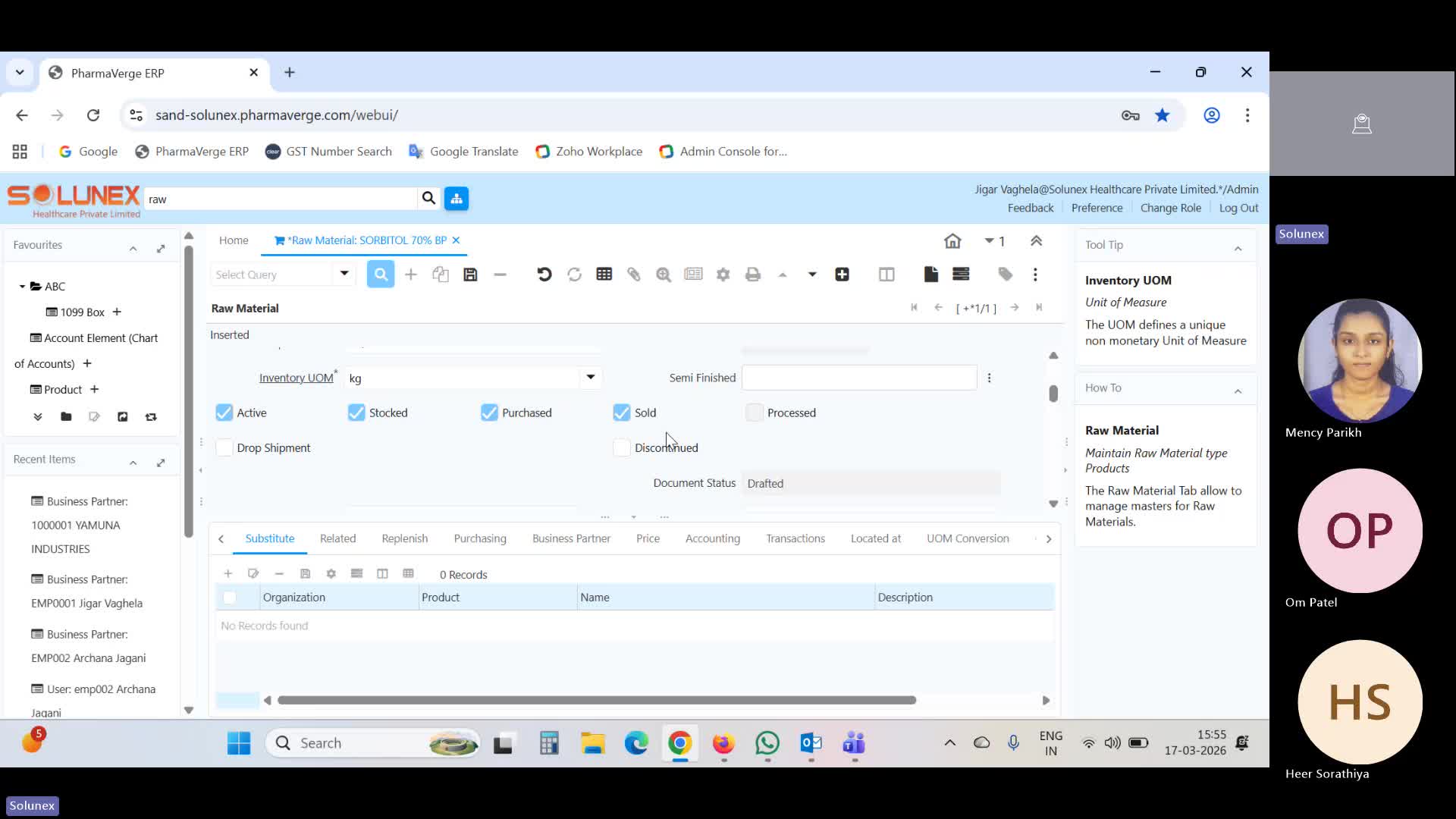Collapse the Tool Tip panel

1238,247
